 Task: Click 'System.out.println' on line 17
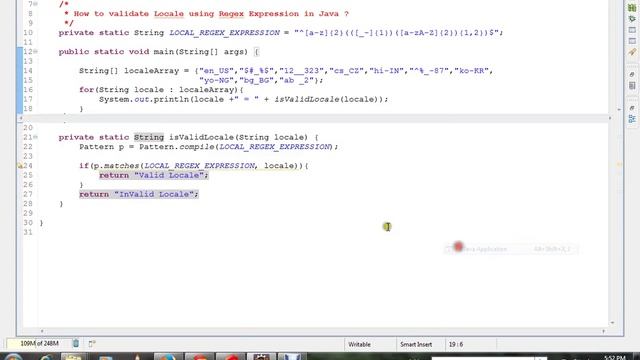tap(144, 100)
